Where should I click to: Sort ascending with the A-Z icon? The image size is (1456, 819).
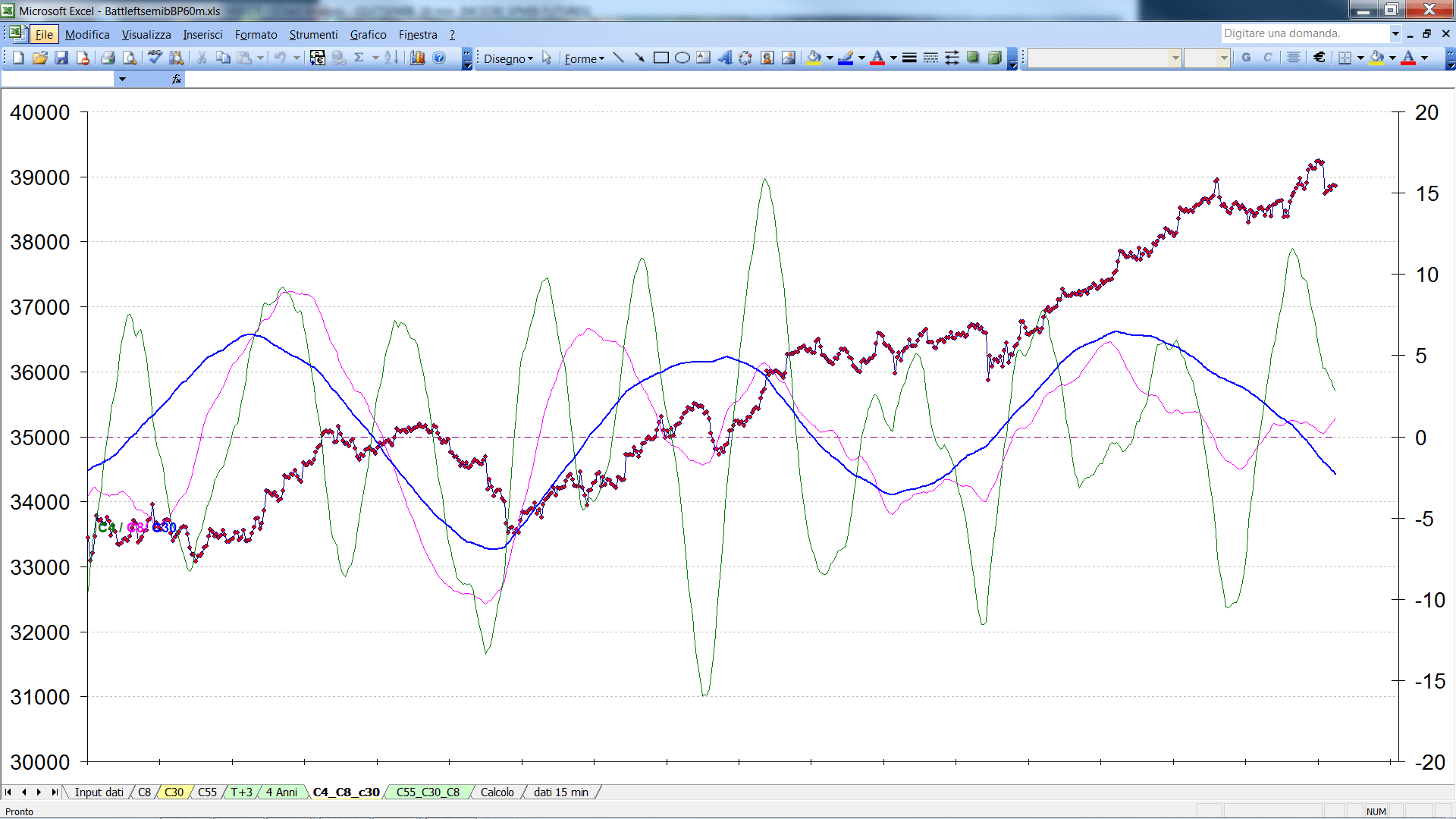(x=391, y=58)
